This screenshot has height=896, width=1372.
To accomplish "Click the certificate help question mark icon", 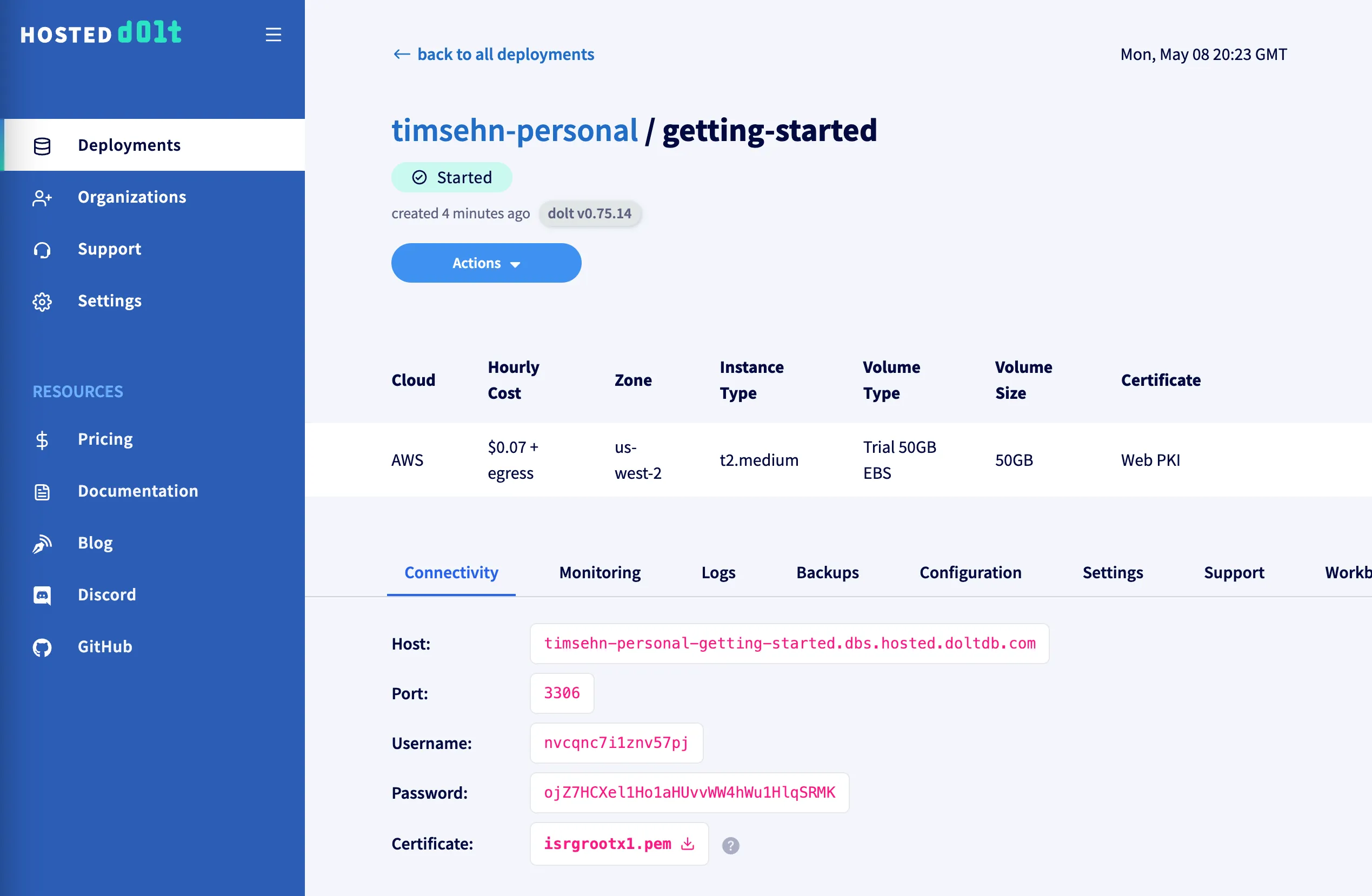I will click(730, 845).
